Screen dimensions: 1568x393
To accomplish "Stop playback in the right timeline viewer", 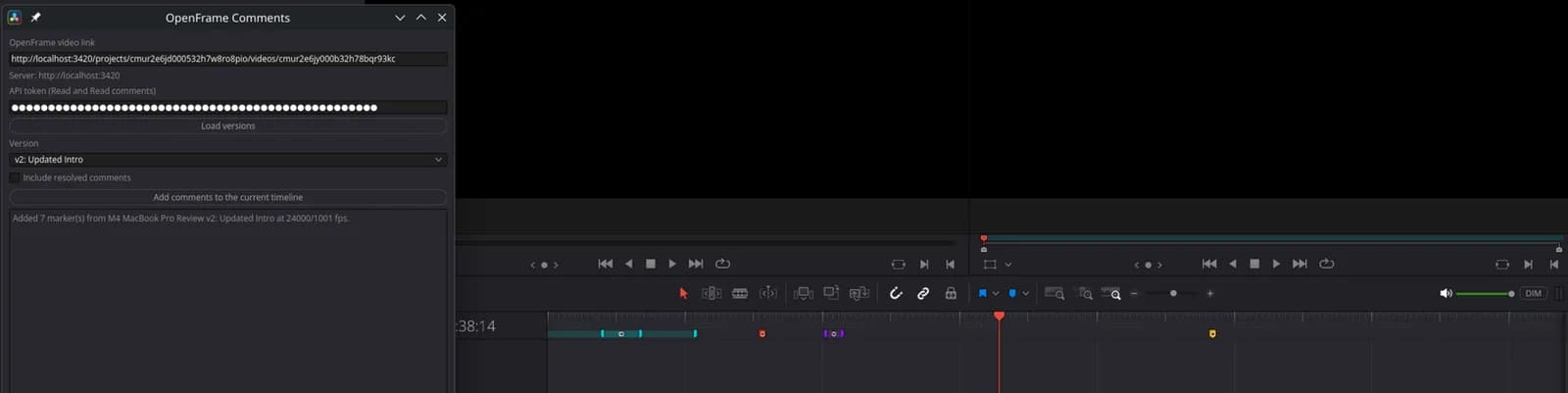I will tap(1254, 264).
